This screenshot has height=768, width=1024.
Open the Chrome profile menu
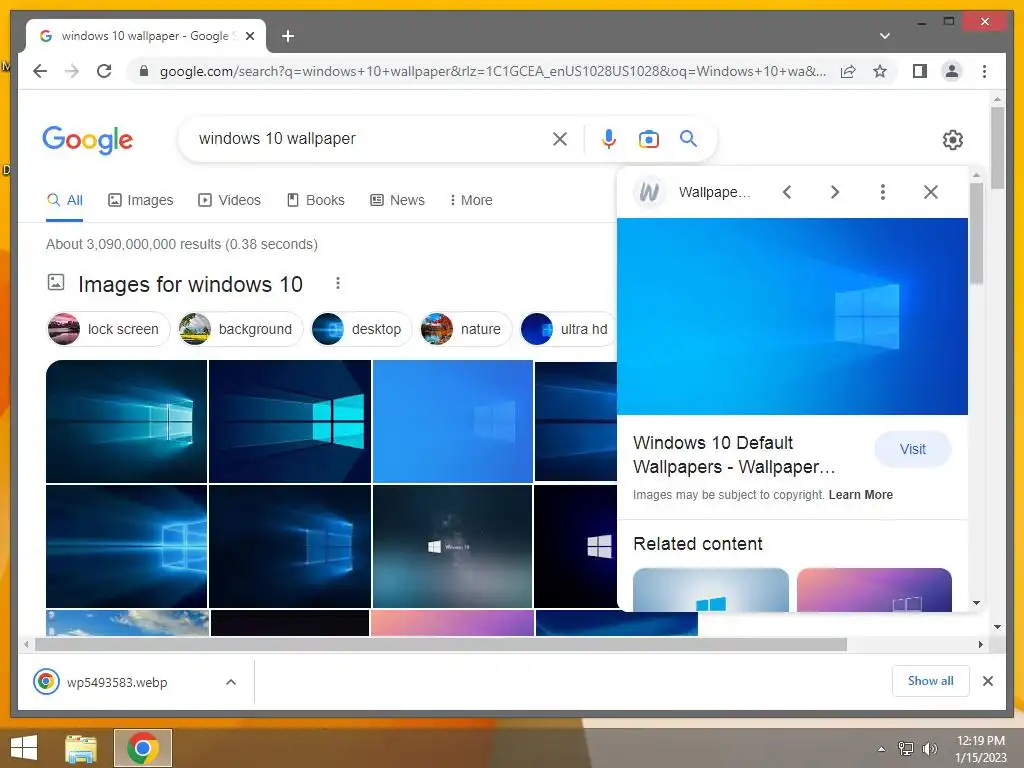point(952,71)
